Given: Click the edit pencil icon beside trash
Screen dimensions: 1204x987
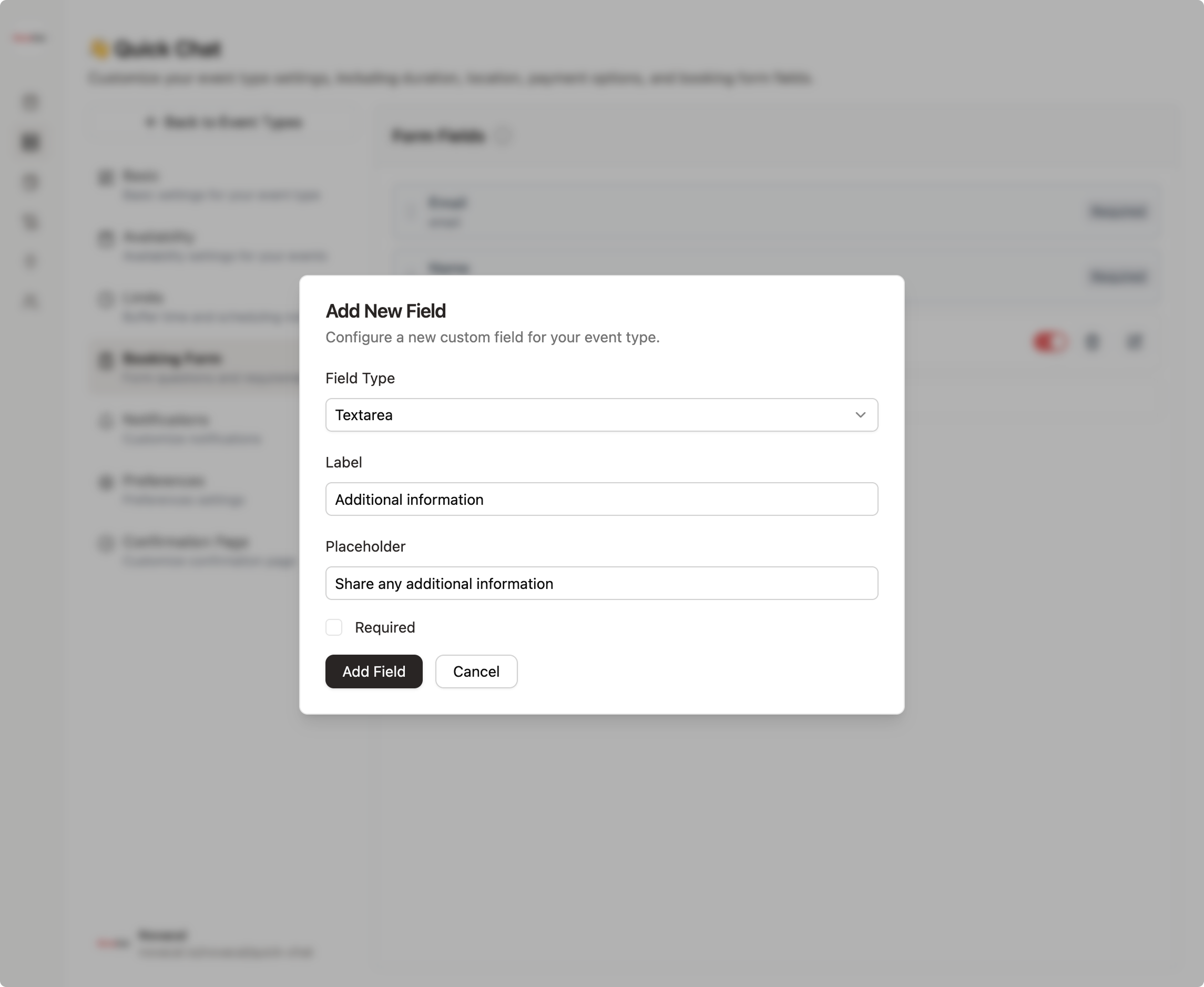Looking at the screenshot, I should coord(1134,342).
